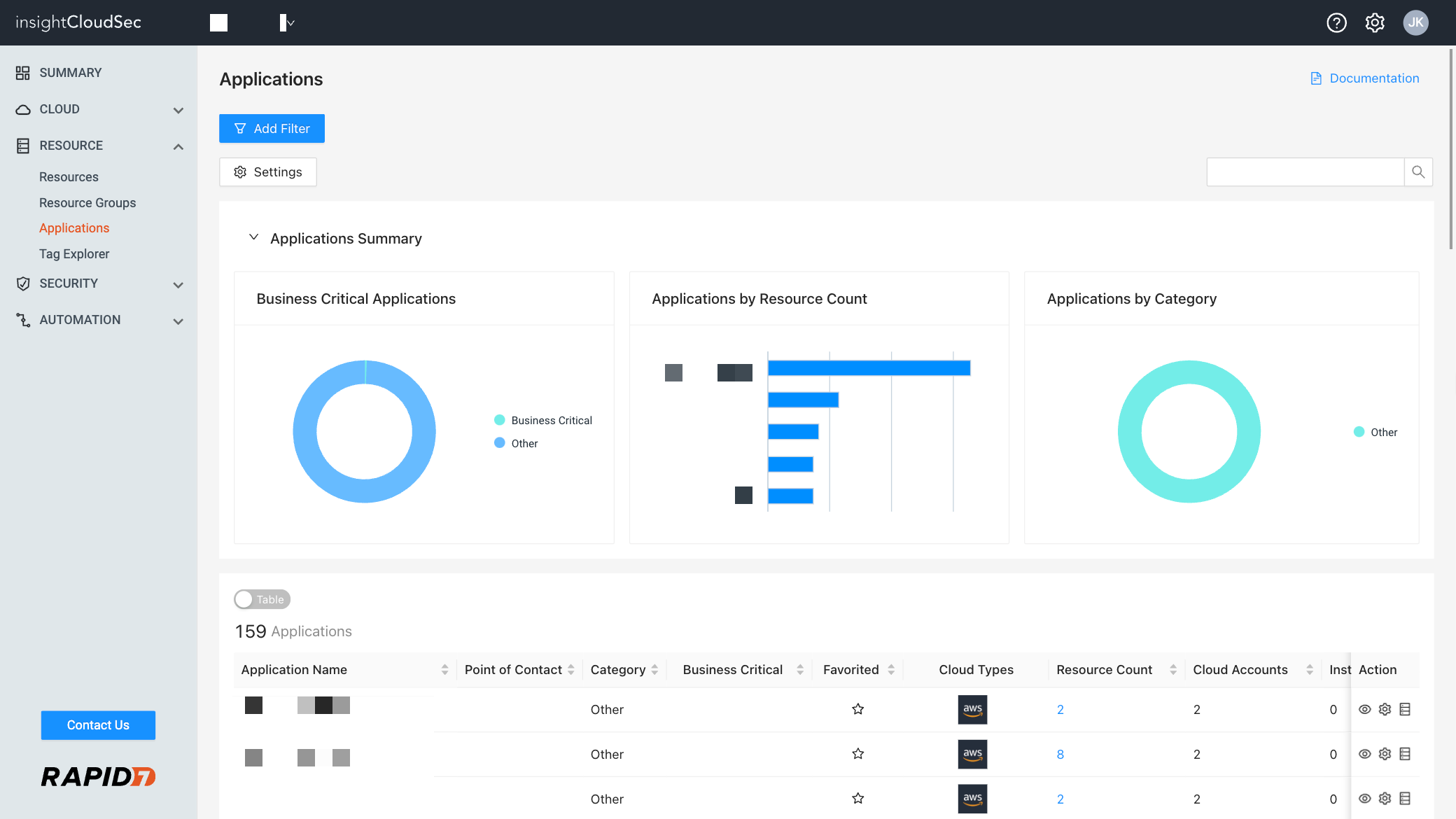The width and height of the screenshot is (1456, 819).
Task: Click AWS cloud type icon in first row
Action: pyautogui.click(x=972, y=709)
